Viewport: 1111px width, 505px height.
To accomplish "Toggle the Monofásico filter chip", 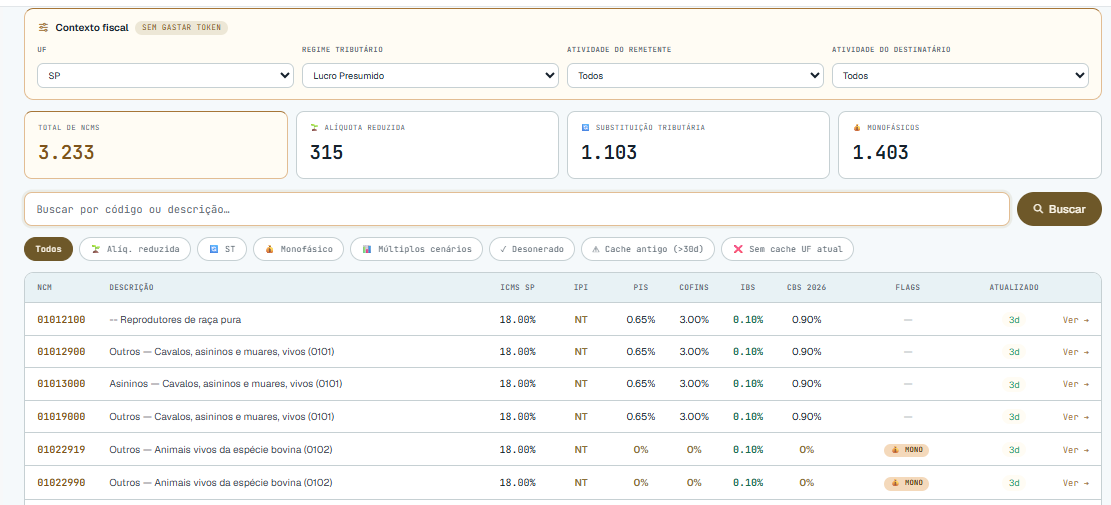I will point(298,249).
